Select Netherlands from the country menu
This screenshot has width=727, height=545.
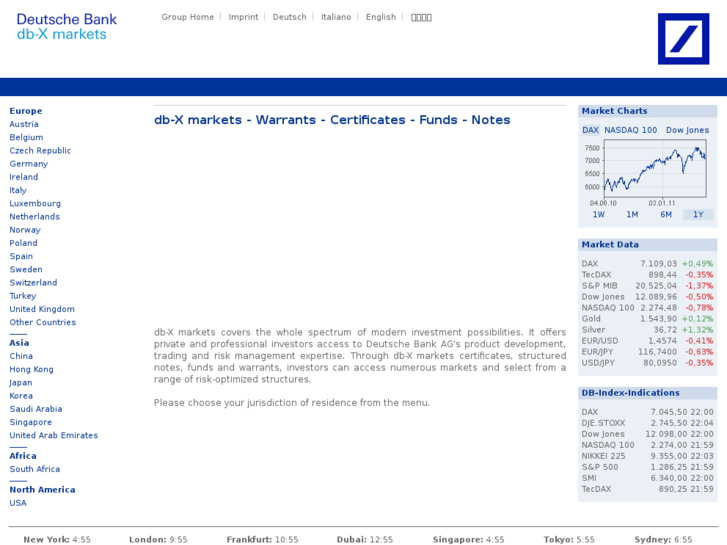pos(35,217)
